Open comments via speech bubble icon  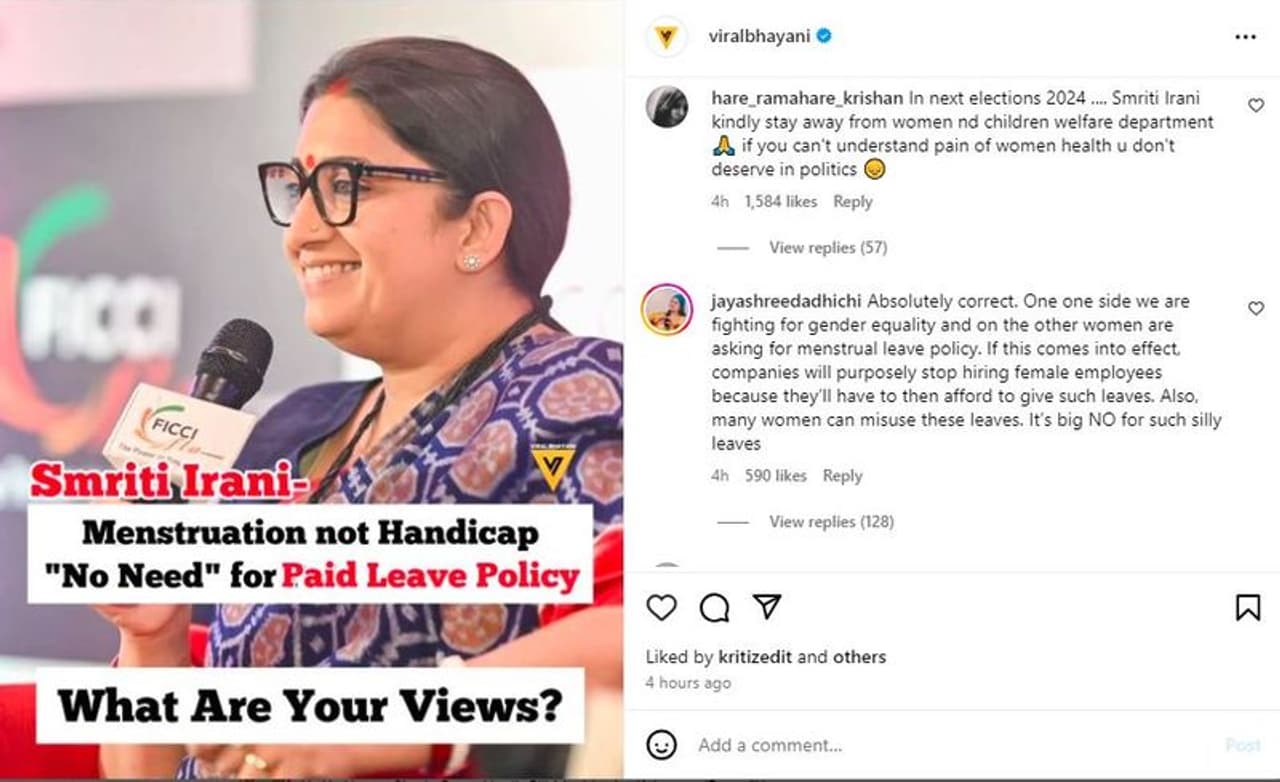click(x=714, y=607)
